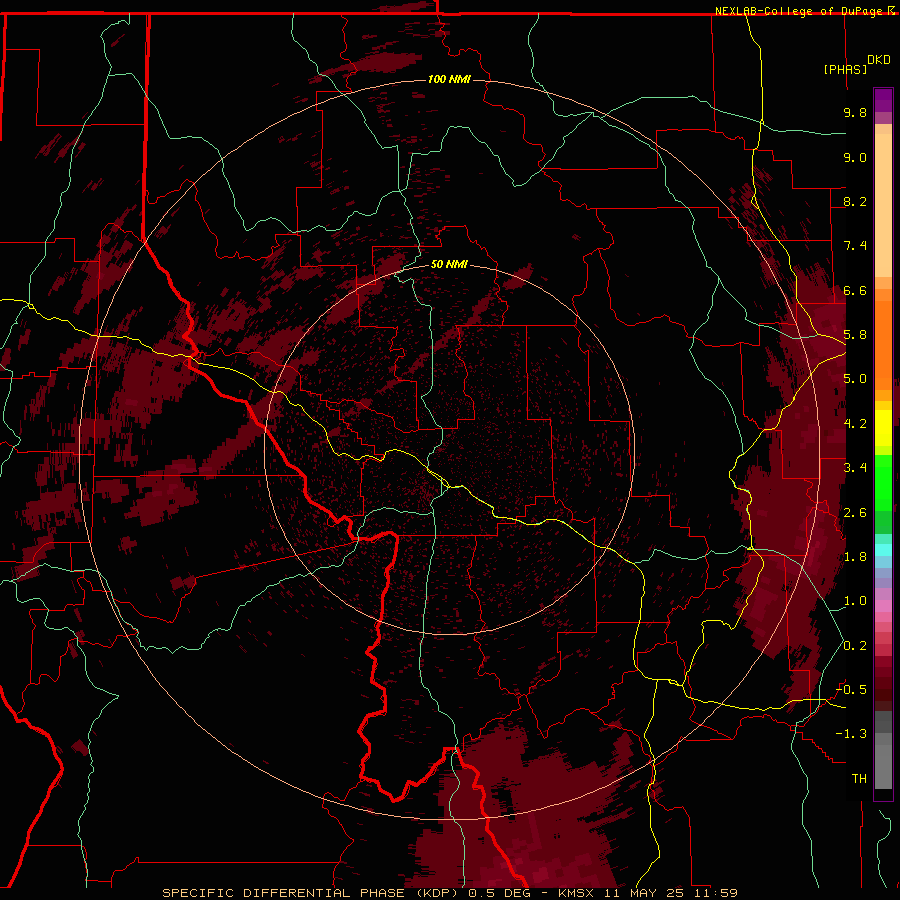This screenshot has height=900, width=900.
Task: Click the 6.6 scale value
Action: pyautogui.click(x=855, y=290)
